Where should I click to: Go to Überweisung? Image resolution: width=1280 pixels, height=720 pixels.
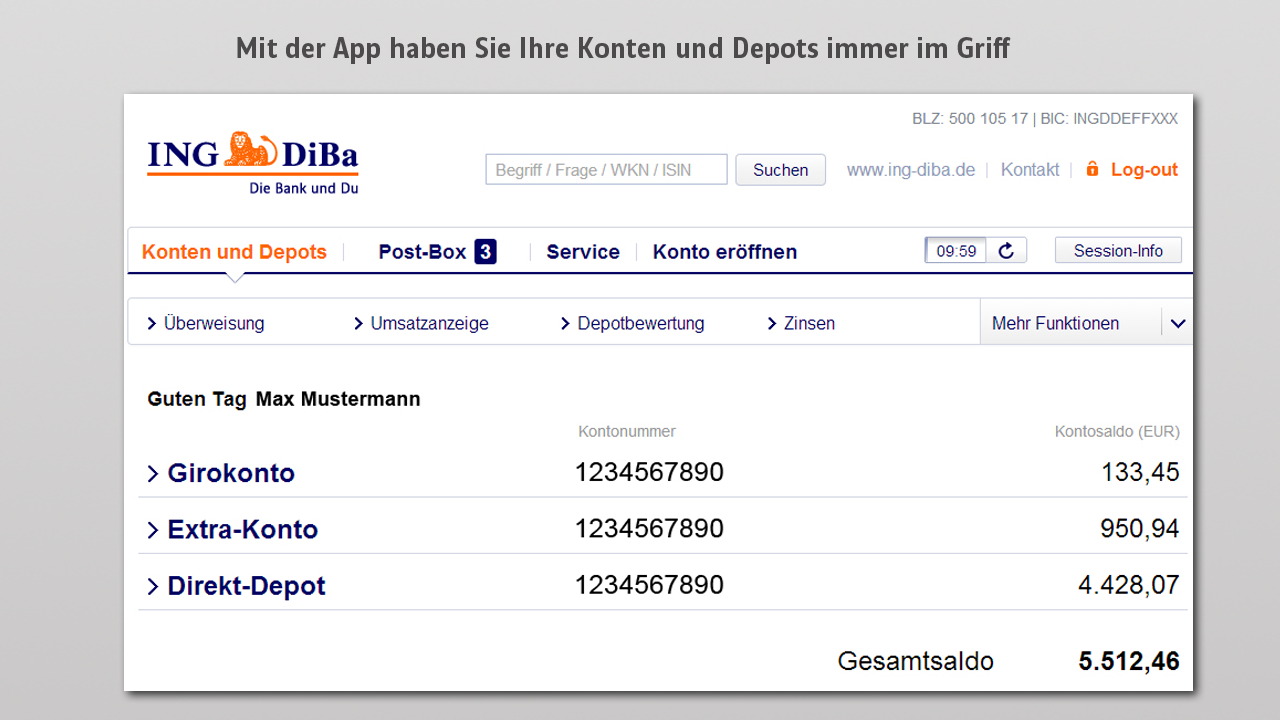click(206, 323)
